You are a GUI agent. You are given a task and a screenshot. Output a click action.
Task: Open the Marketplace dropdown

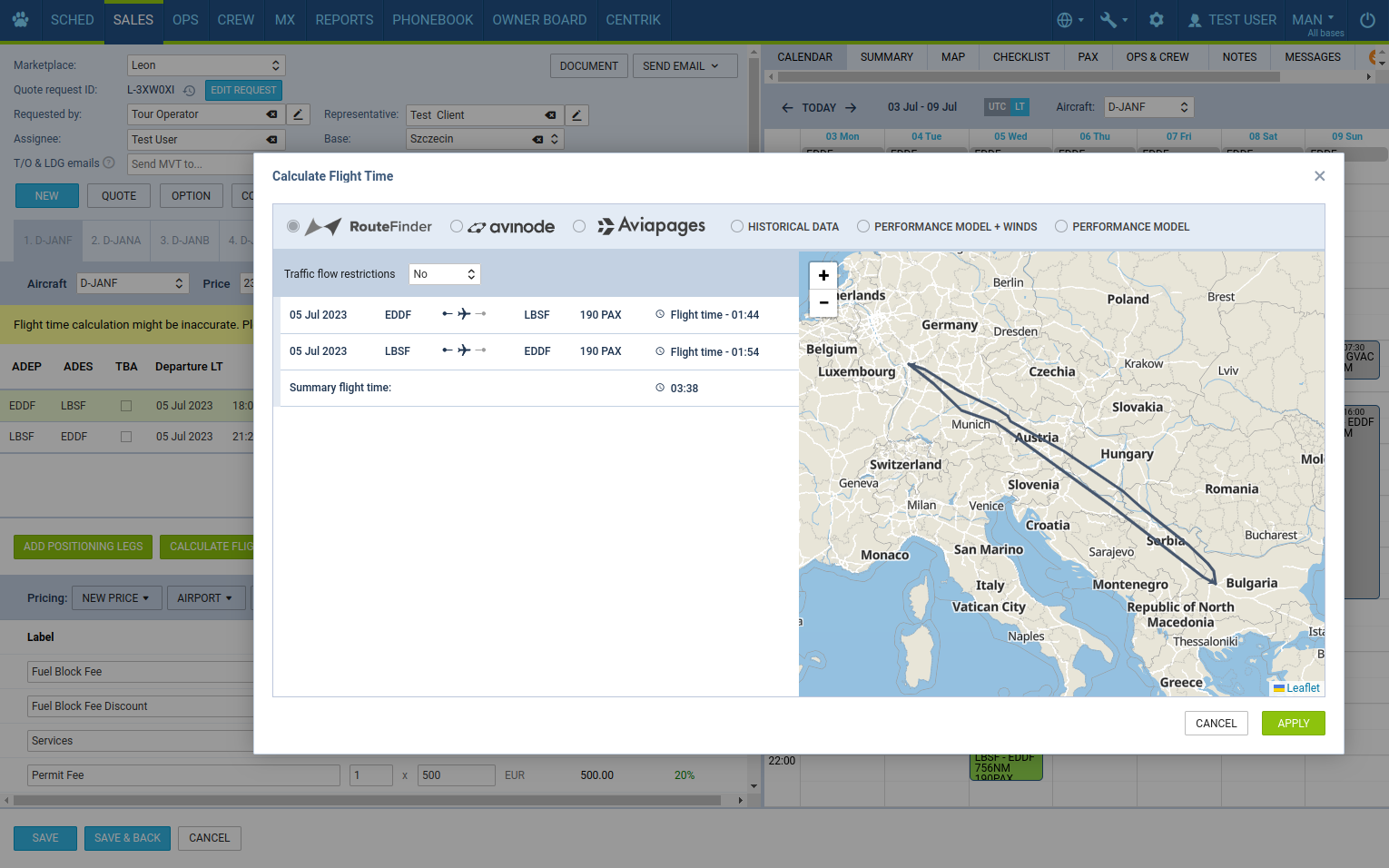pyautogui.click(x=206, y=65)
